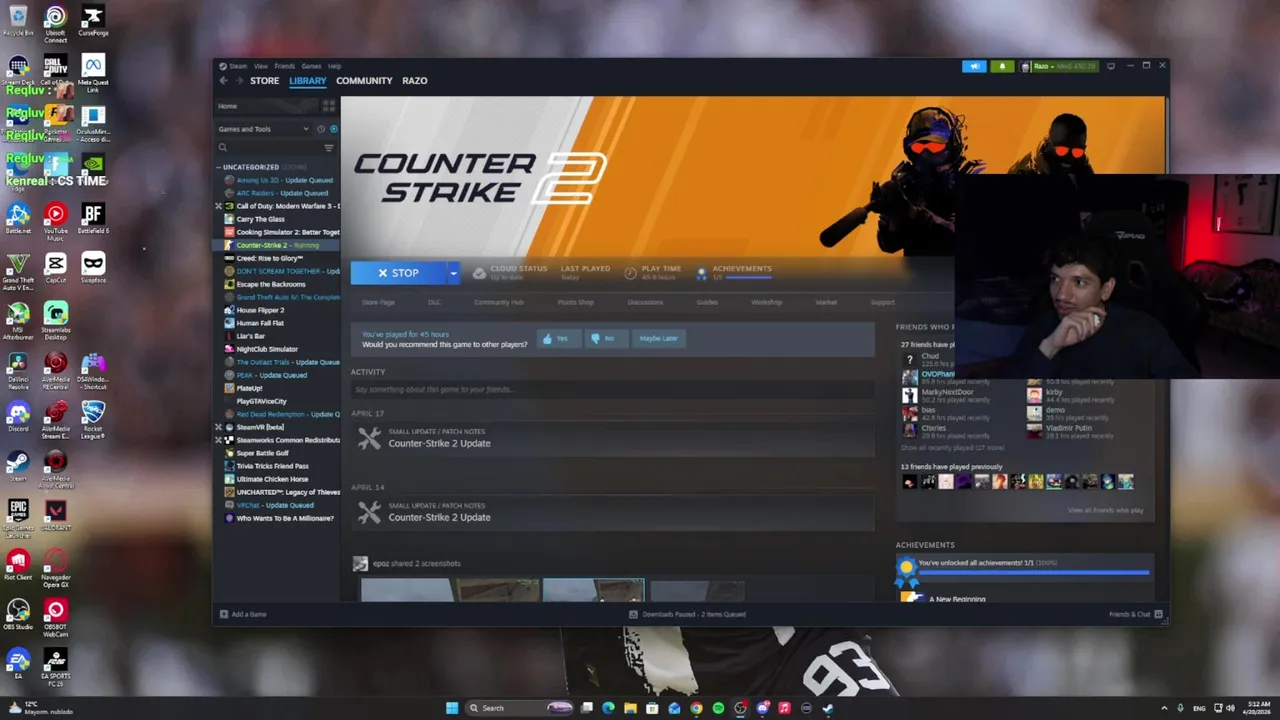Viewport: 1280px width, 720px height.
Task: Open the Friends menu in Steam
Action: (285, 66)
